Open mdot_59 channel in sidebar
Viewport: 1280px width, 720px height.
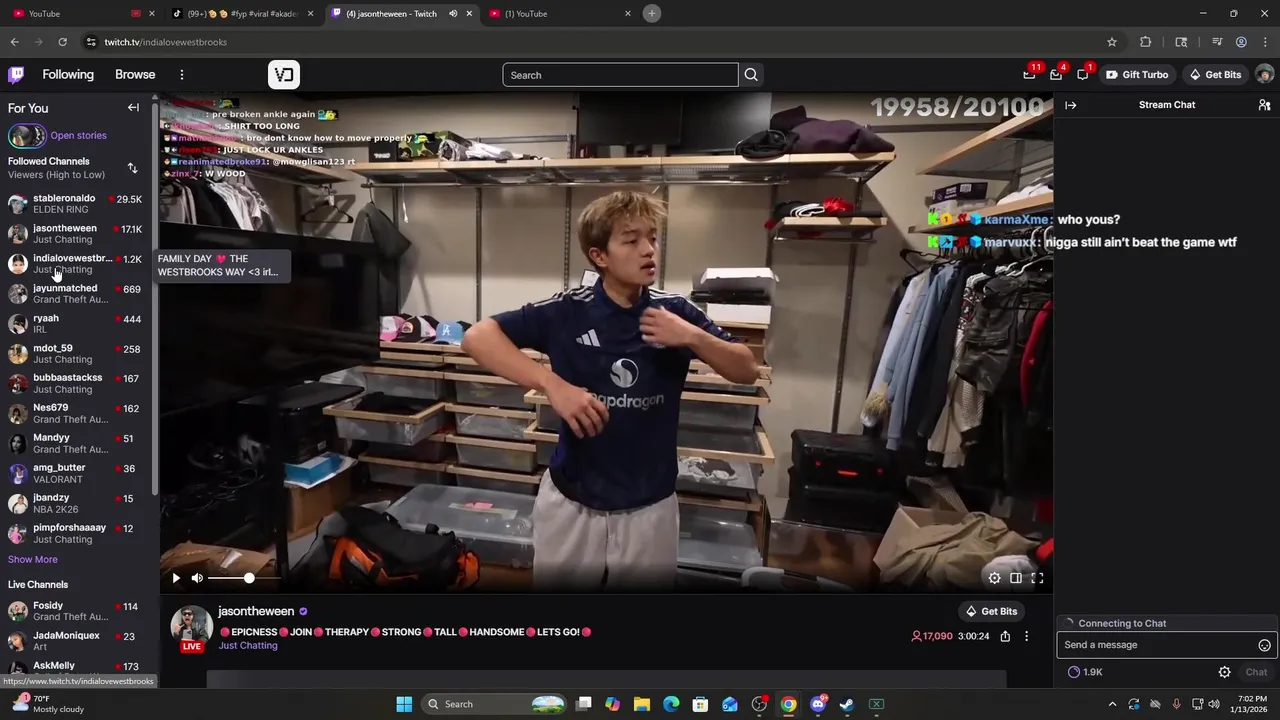pos(76,354)
